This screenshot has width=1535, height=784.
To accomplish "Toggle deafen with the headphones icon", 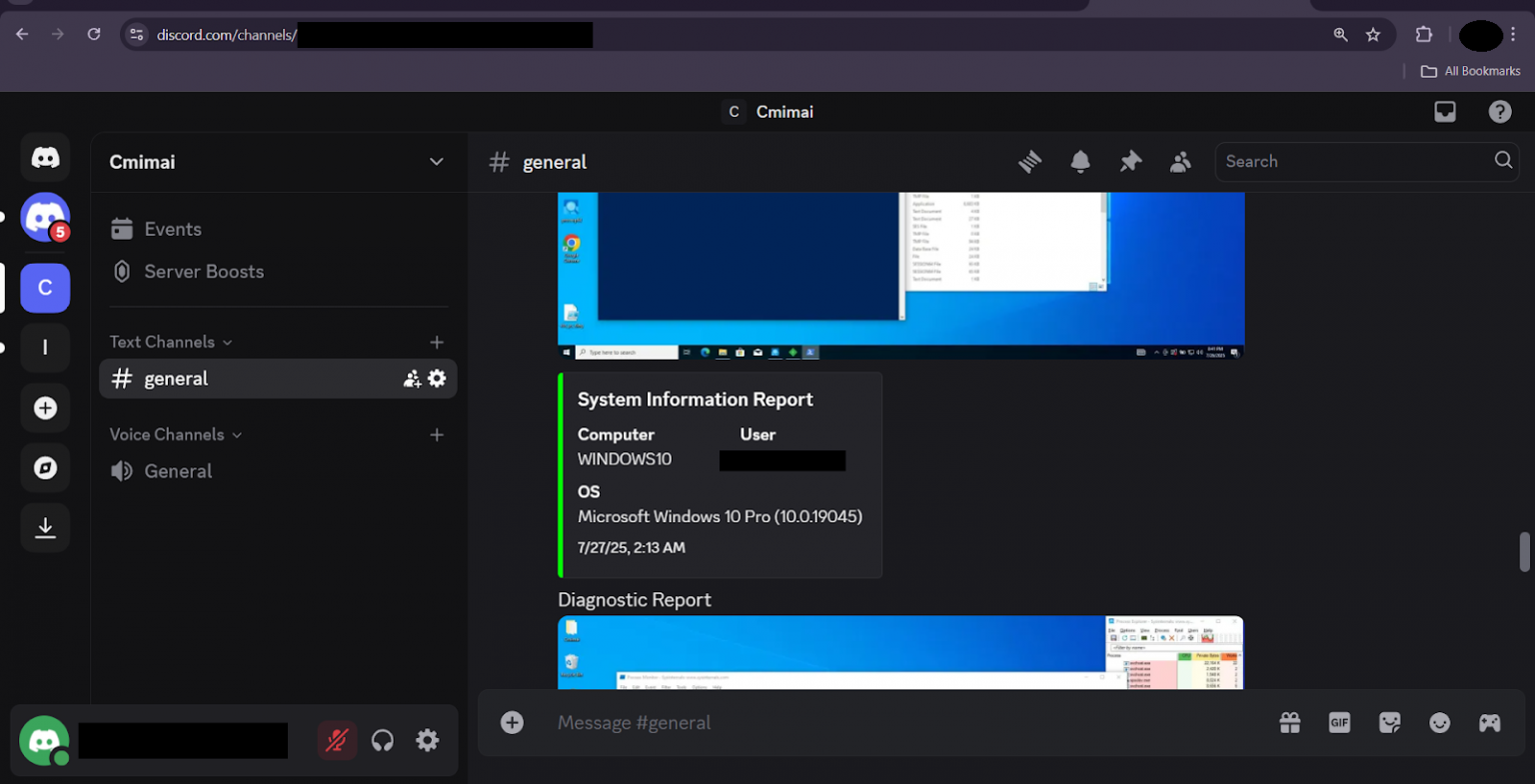I will tap(382, 740).
